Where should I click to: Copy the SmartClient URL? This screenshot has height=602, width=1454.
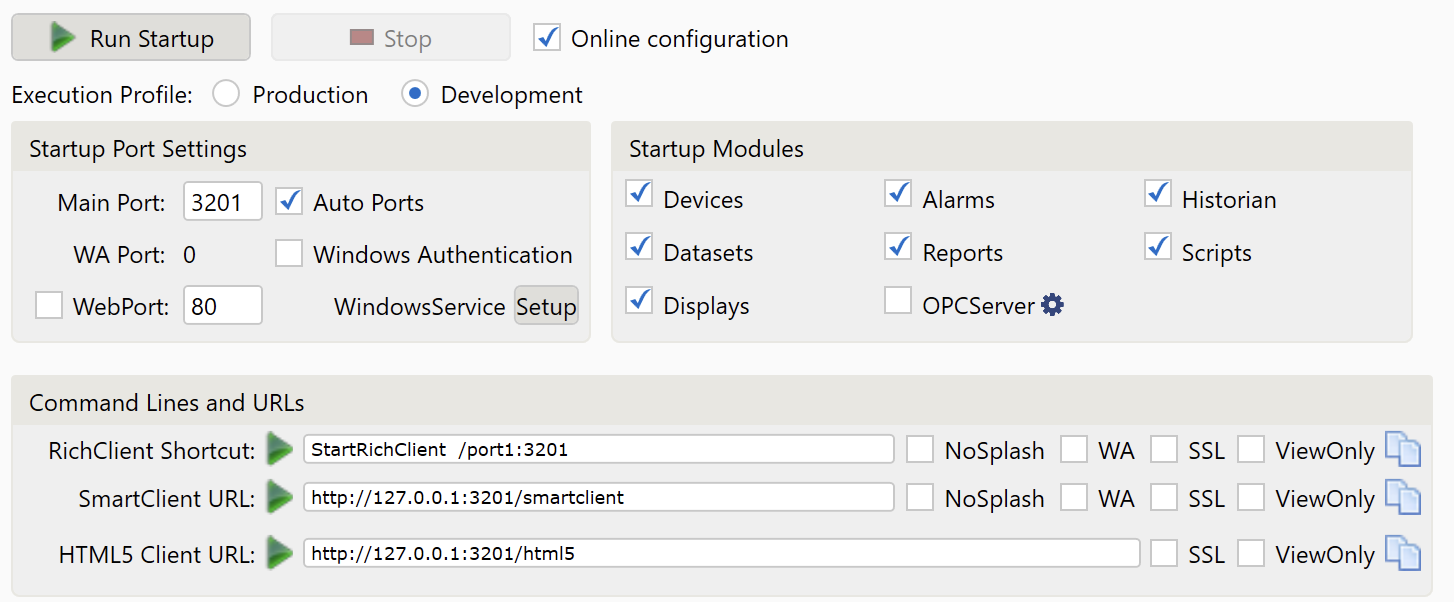(1402, 497)
